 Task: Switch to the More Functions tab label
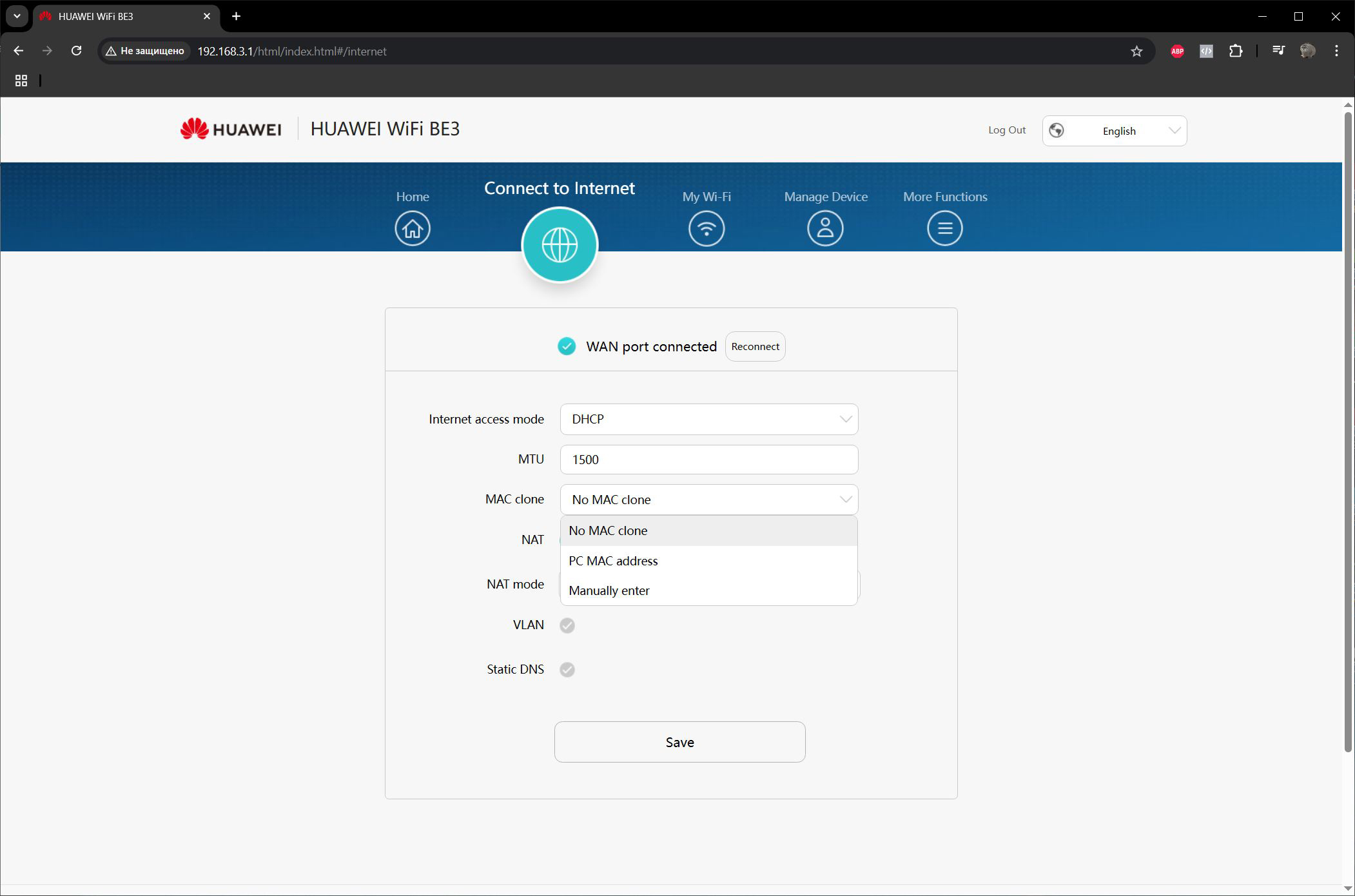(945, 197)
